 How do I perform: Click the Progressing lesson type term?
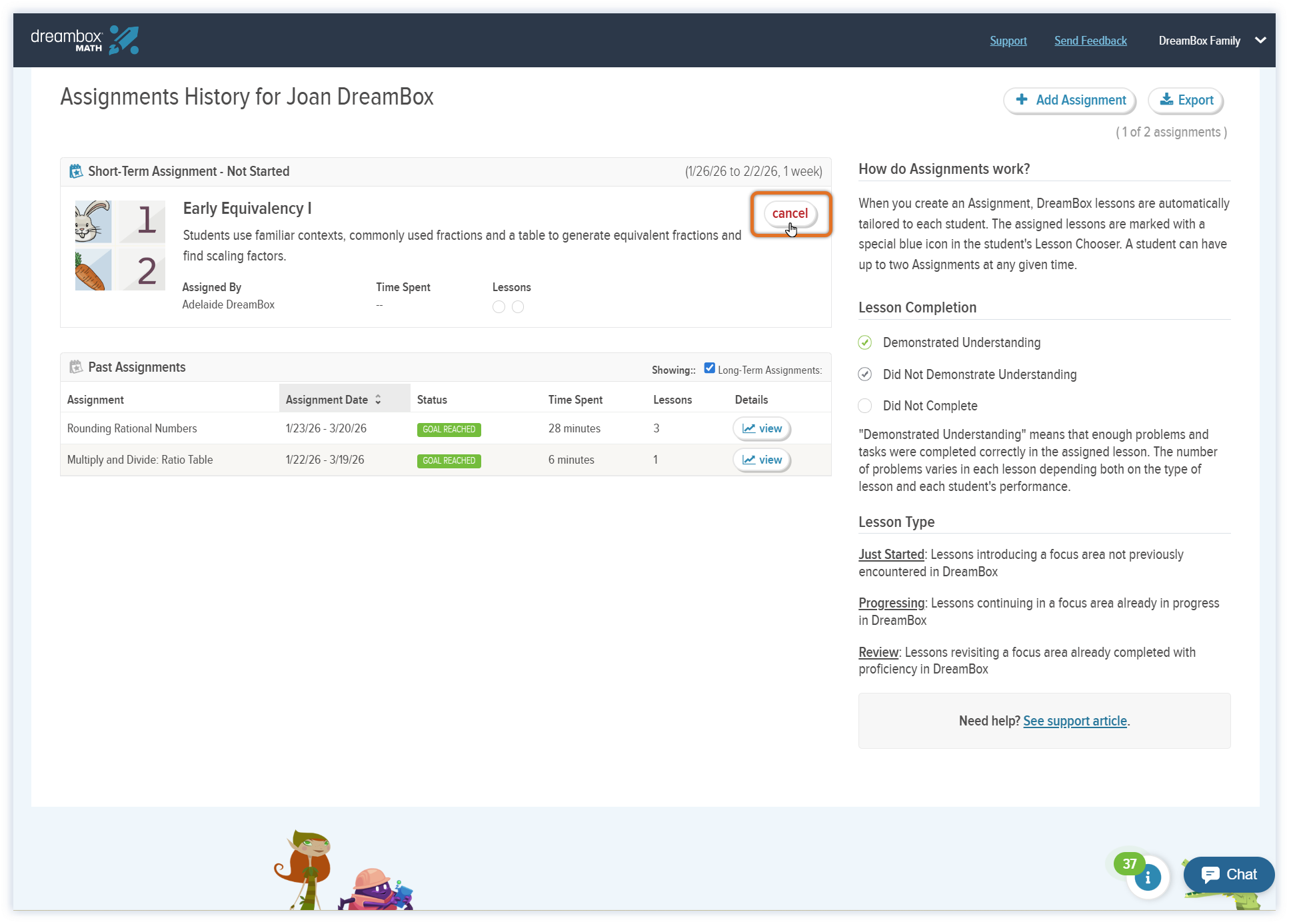click(x=891, y=603)
